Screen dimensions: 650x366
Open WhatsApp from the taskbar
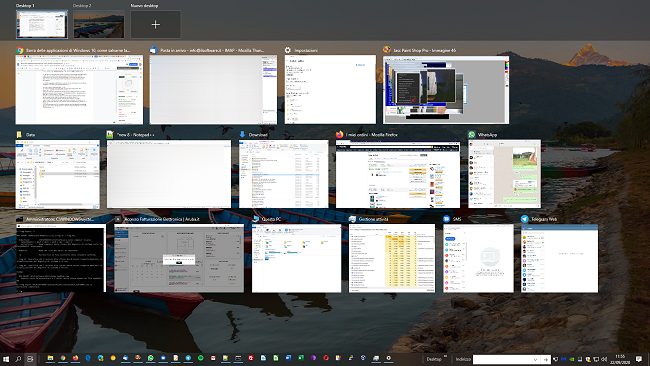150,359
